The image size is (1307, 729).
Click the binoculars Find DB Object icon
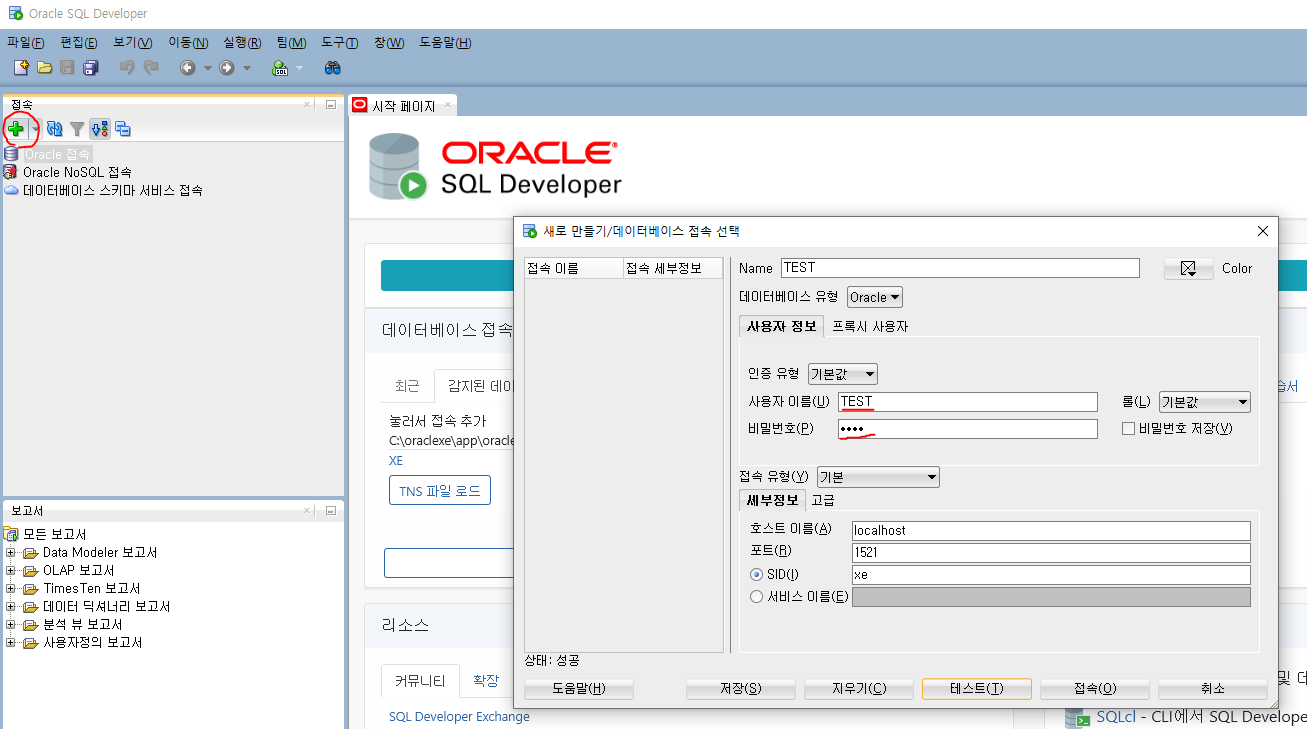(x=333, y=68)
